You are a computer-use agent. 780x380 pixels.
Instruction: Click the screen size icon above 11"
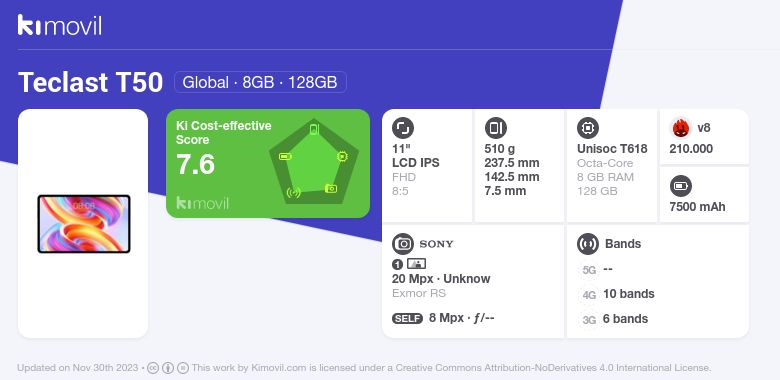[x=403, y=128]
